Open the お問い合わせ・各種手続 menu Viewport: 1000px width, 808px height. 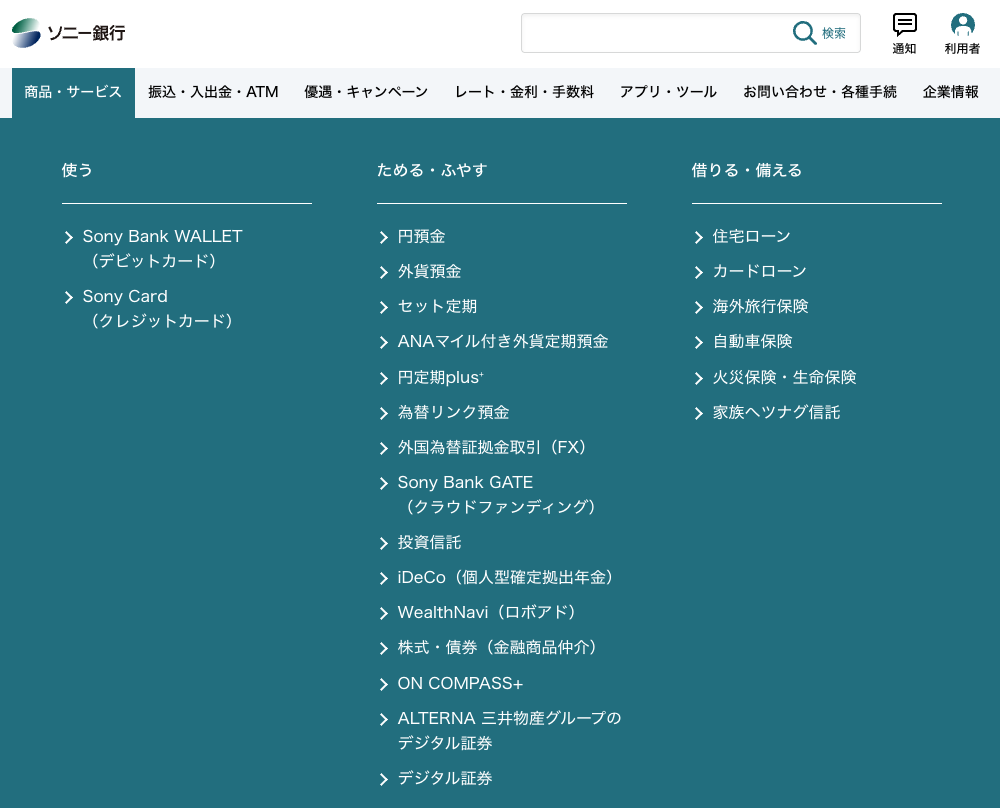tap(820, 92)
